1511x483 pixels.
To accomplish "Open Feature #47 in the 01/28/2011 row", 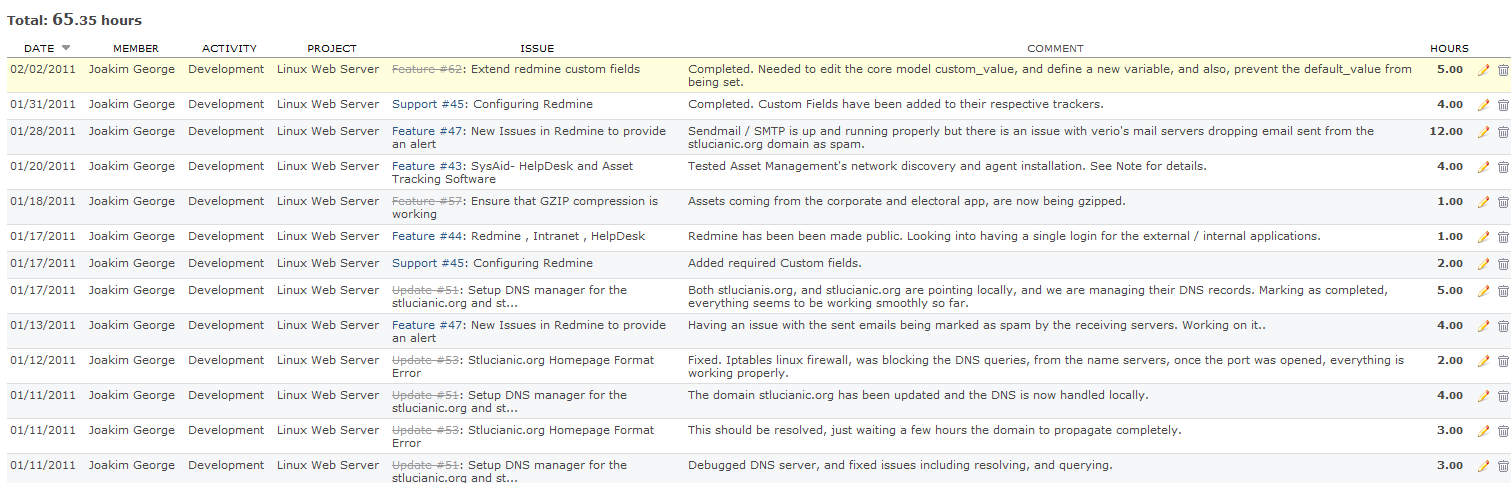I will 428,131.
